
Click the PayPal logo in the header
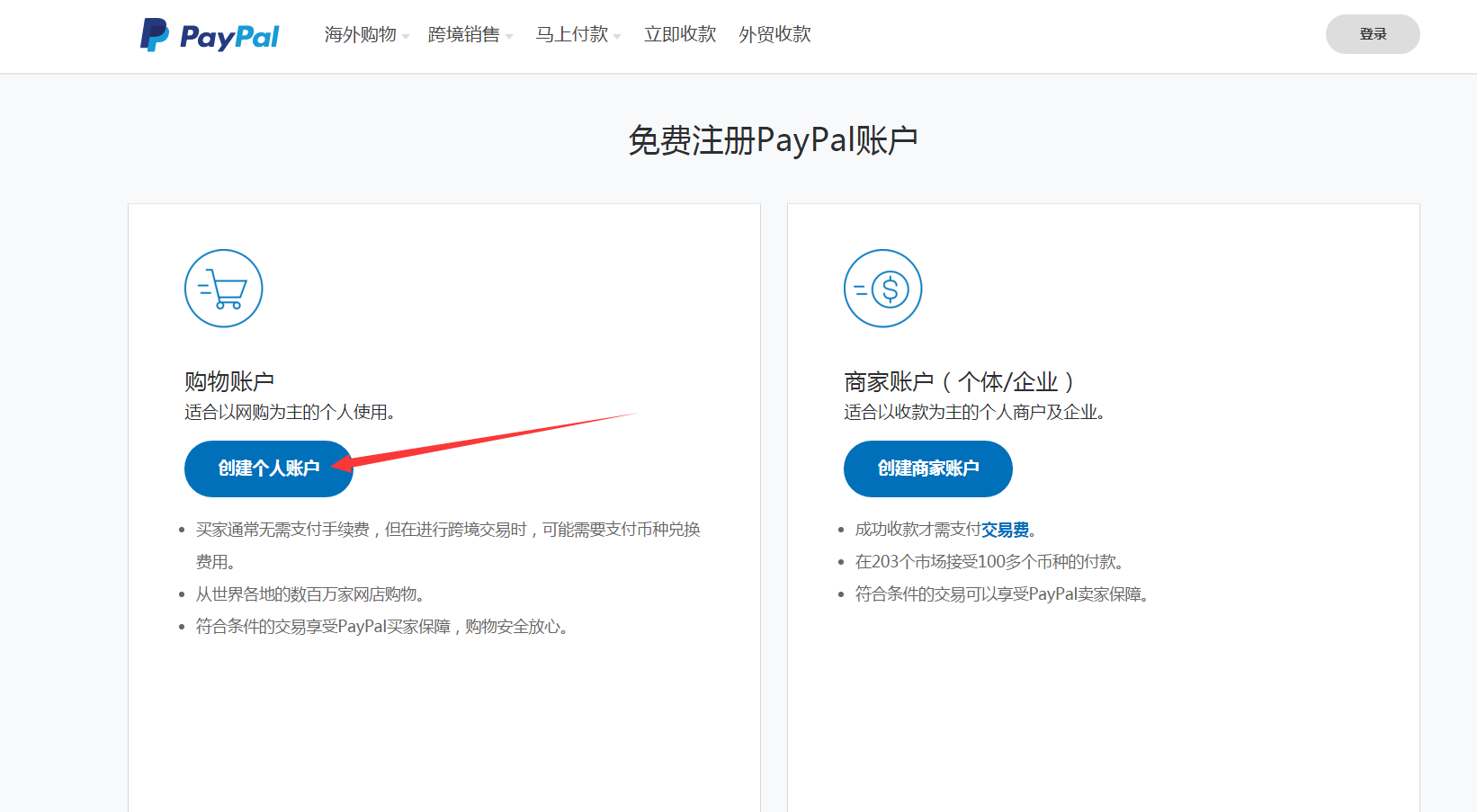coord(210,35)
